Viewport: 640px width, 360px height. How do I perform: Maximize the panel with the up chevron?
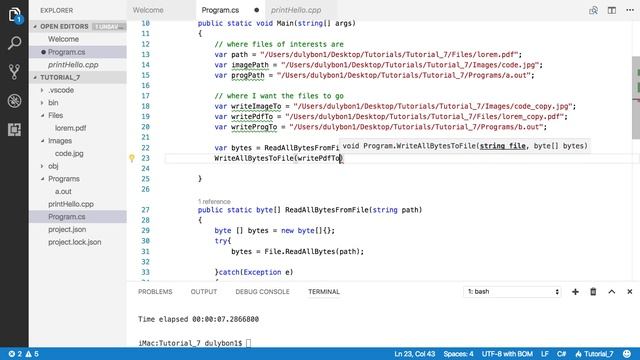pyautogui.click(x=611, y=291)
